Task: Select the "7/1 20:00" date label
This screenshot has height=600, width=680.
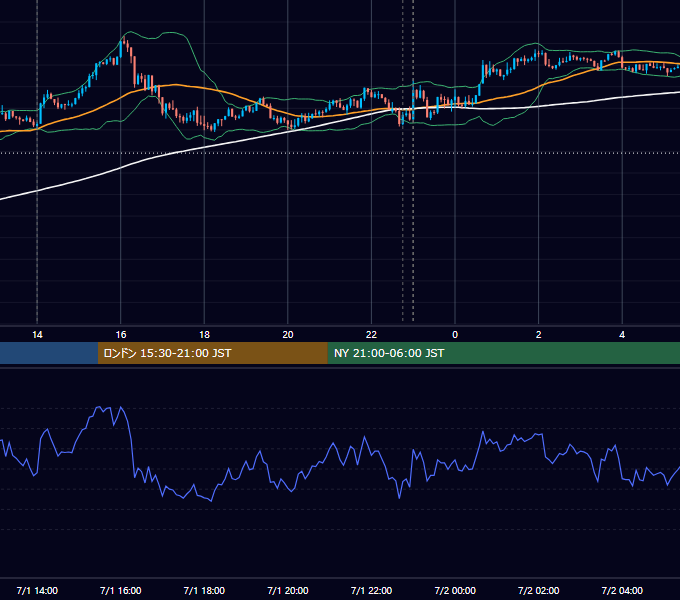Action: coord(288,591)
